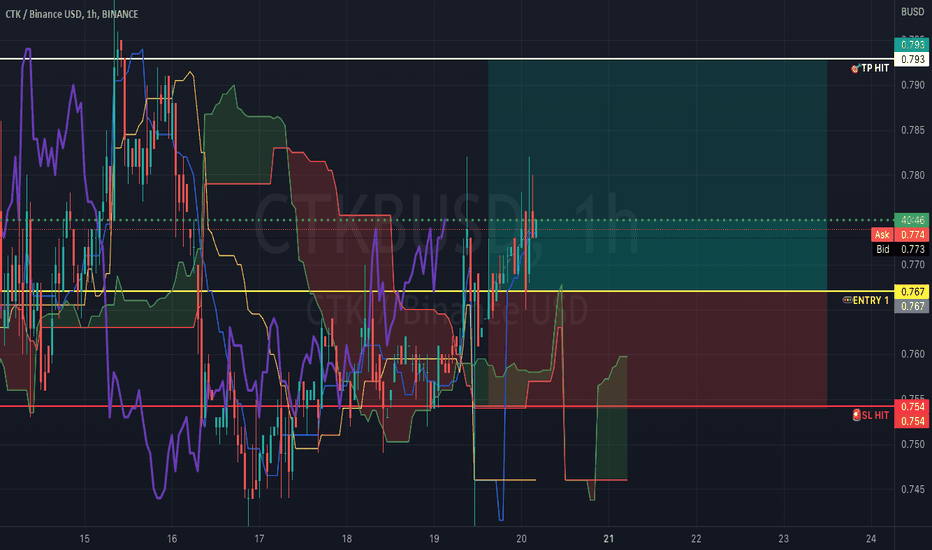Screen dimensions: 932x550
Task: Click the gray 0.767 price tag
Action: [x=912, y=306]
